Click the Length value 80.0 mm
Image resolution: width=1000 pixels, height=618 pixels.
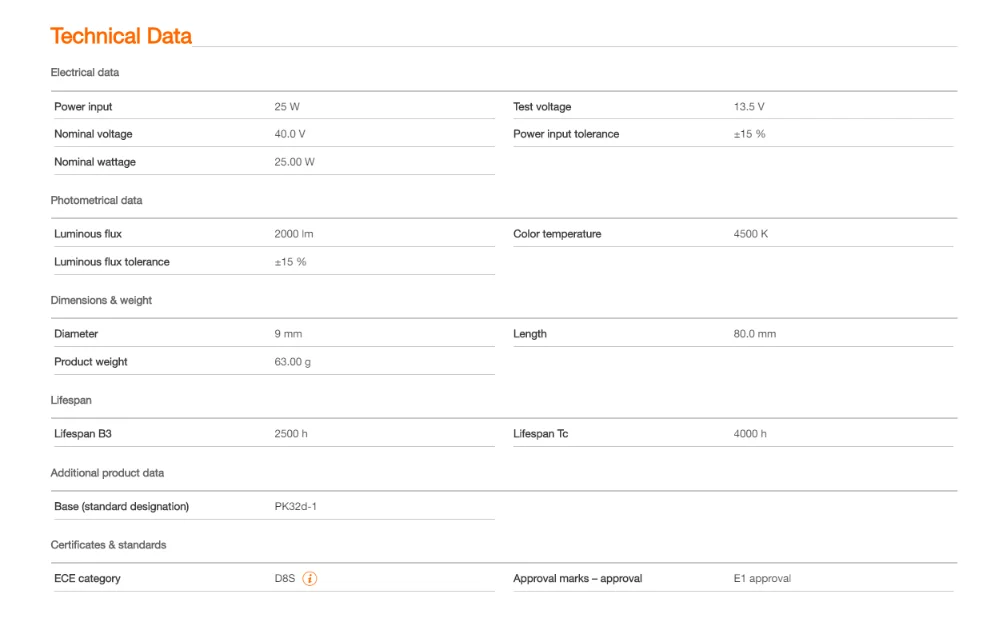coord(755,334)
